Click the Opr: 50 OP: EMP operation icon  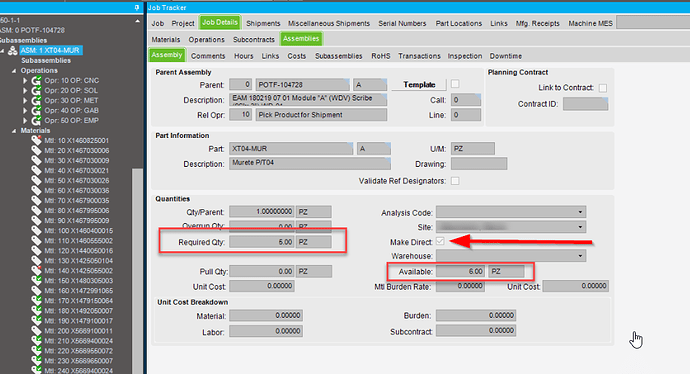click(36, 121)
